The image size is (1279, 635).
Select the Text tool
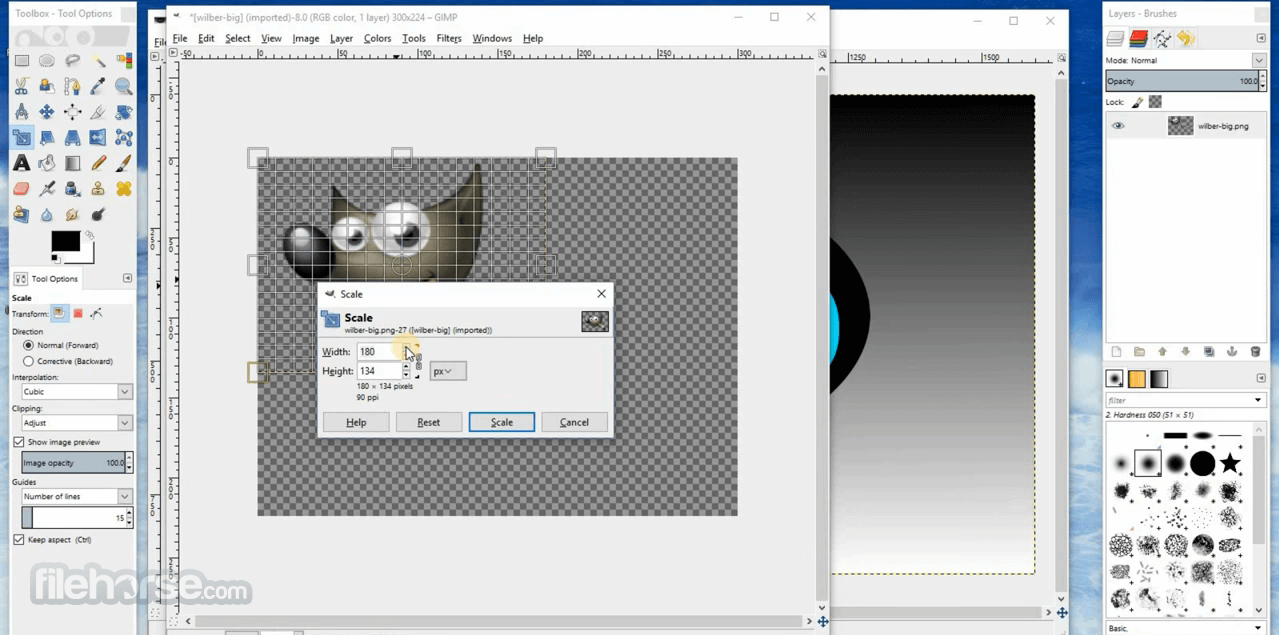click(21, 163)
